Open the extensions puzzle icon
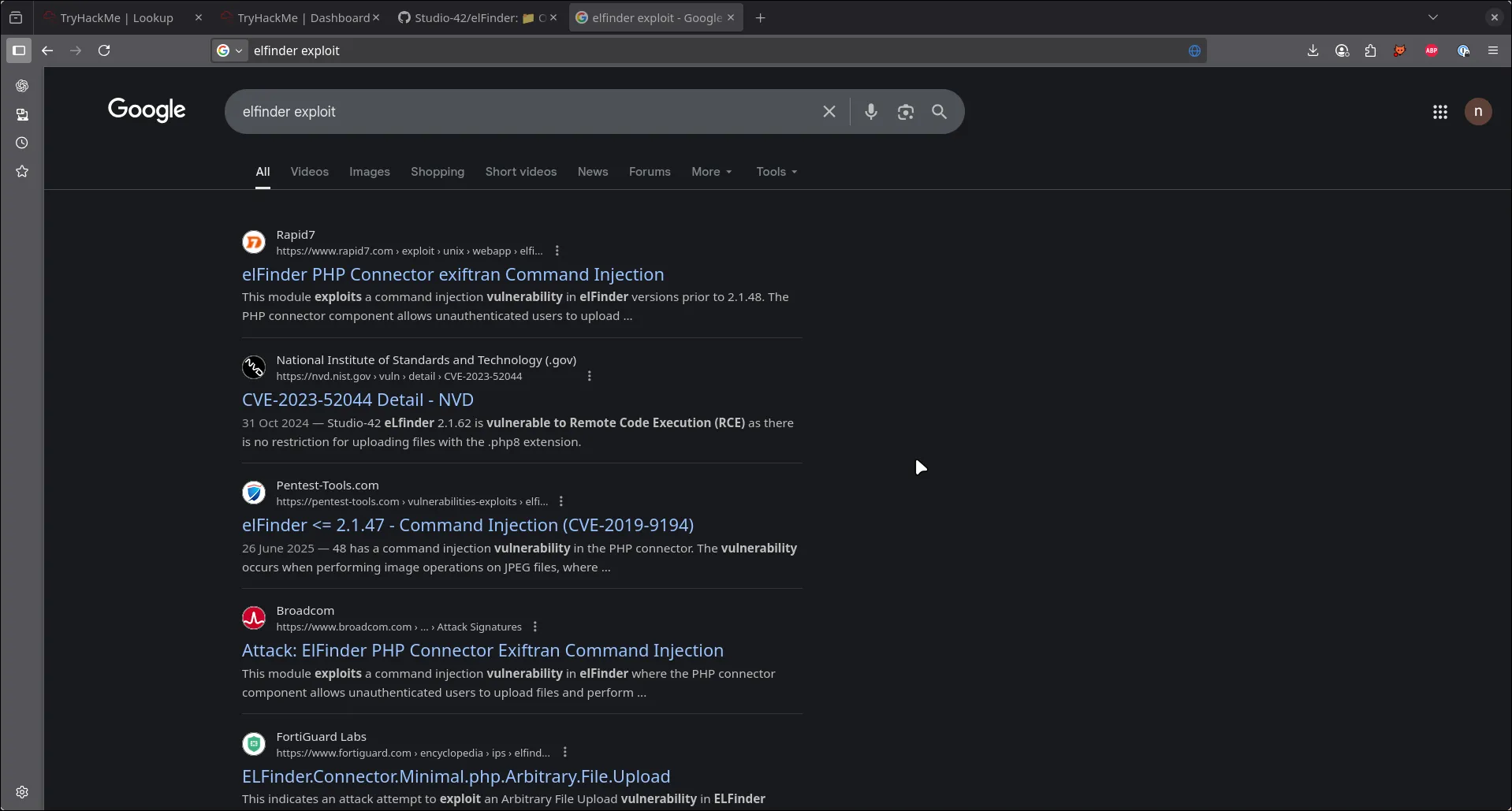1512x811 pixels. tap(1371, 50)
